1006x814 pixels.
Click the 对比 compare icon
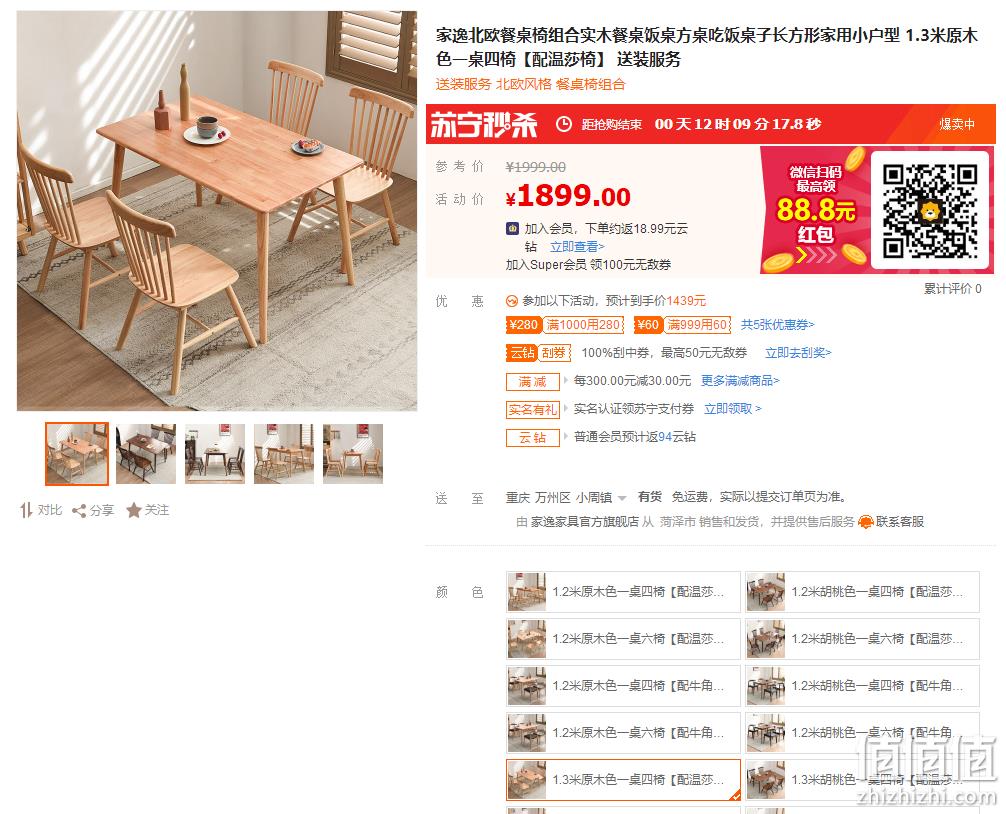click(26, 511)
